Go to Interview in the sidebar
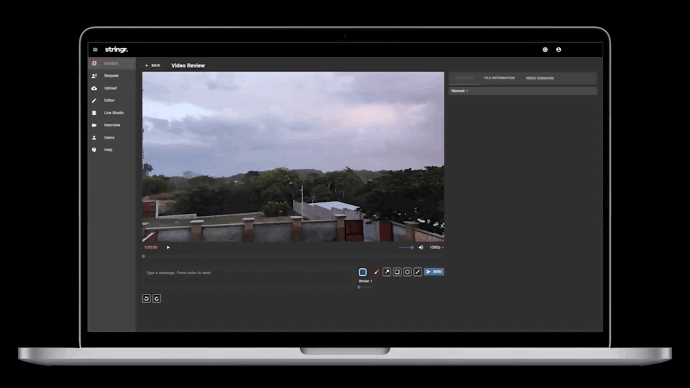 [x=112, y=125]
